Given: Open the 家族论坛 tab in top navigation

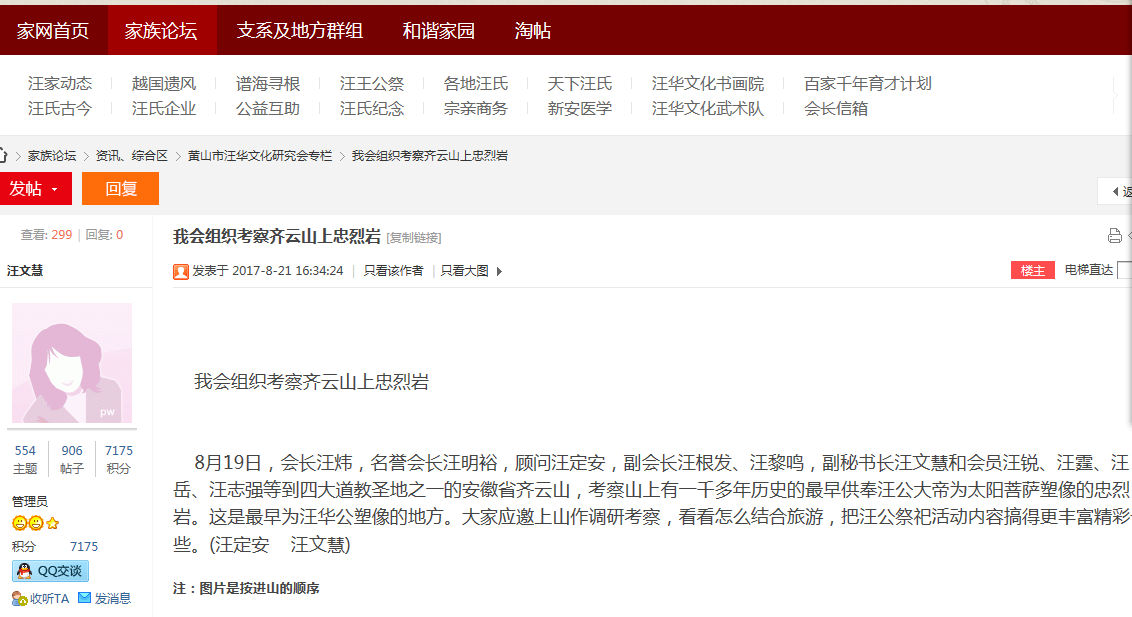Looking at the screenshot, I should (161, 31).
